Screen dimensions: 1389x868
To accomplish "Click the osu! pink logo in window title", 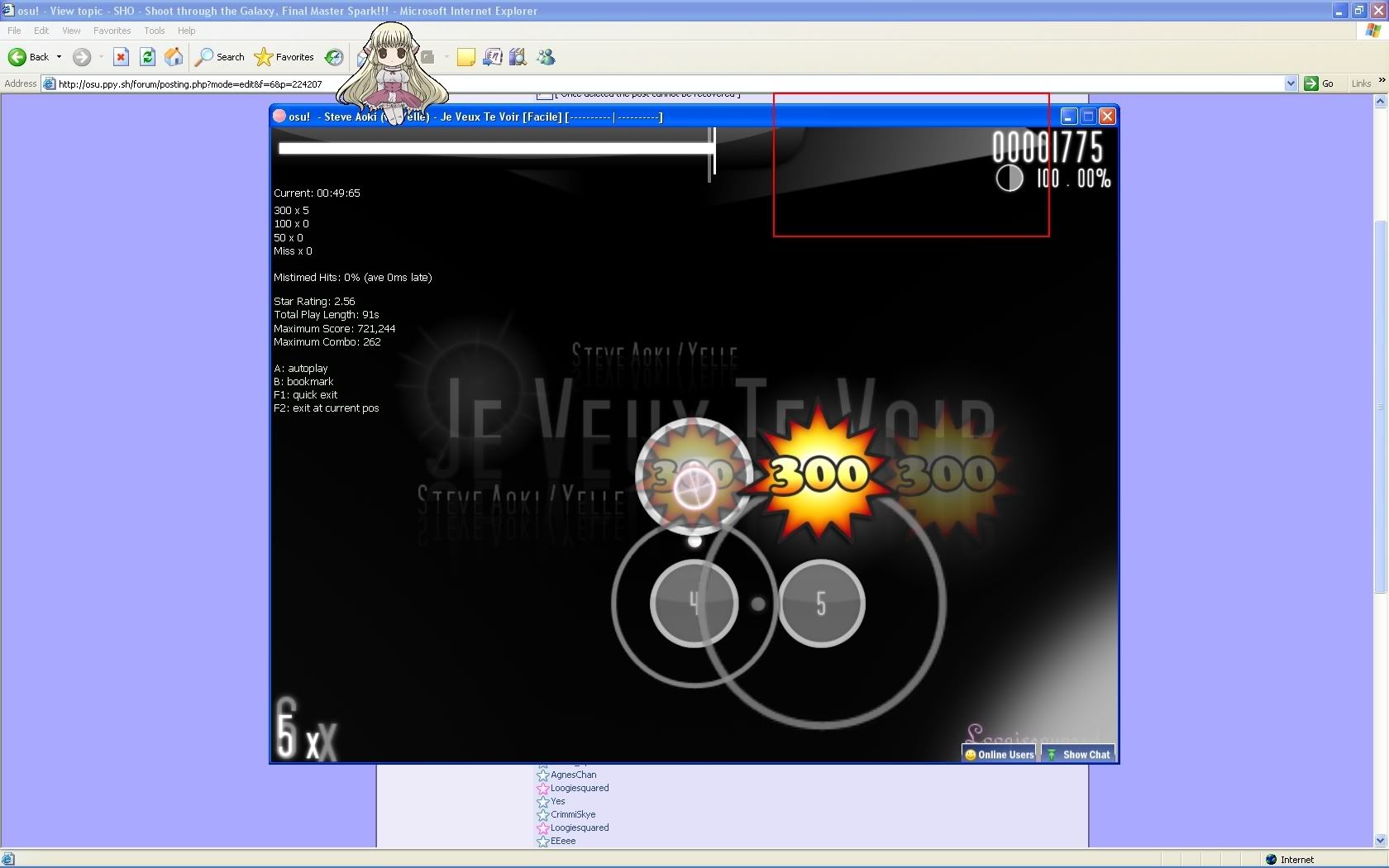I will coord(279,117).
